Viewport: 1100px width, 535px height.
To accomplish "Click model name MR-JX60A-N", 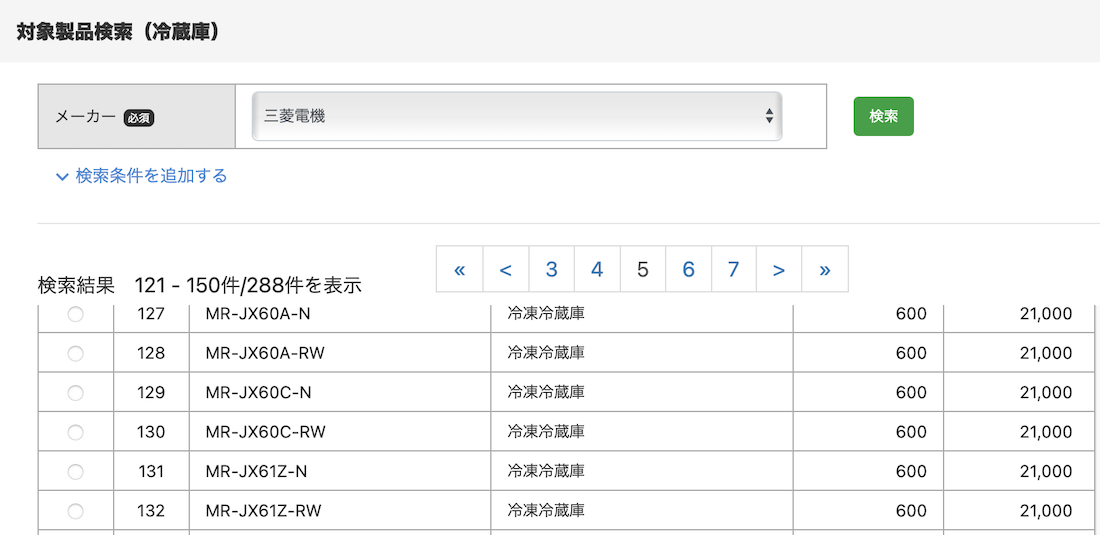I will (x=258, y=314).
